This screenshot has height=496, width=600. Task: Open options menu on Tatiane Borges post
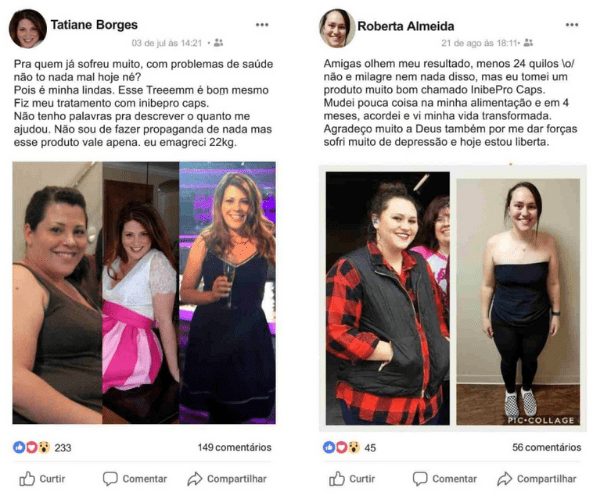click(x=262, y=25)
